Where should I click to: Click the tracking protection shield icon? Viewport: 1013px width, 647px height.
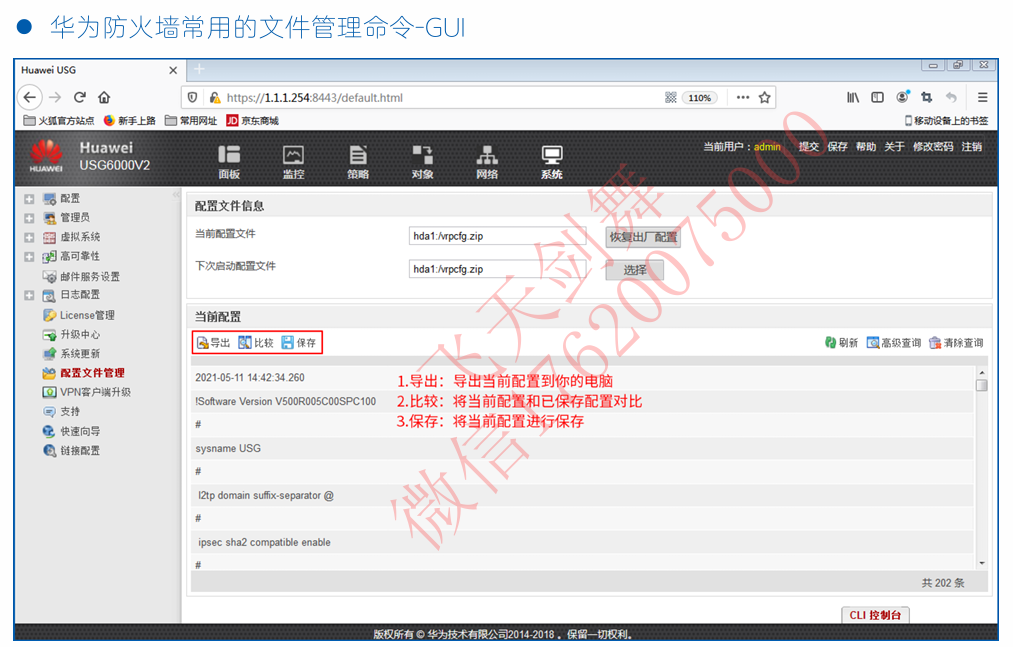(193, 98)
